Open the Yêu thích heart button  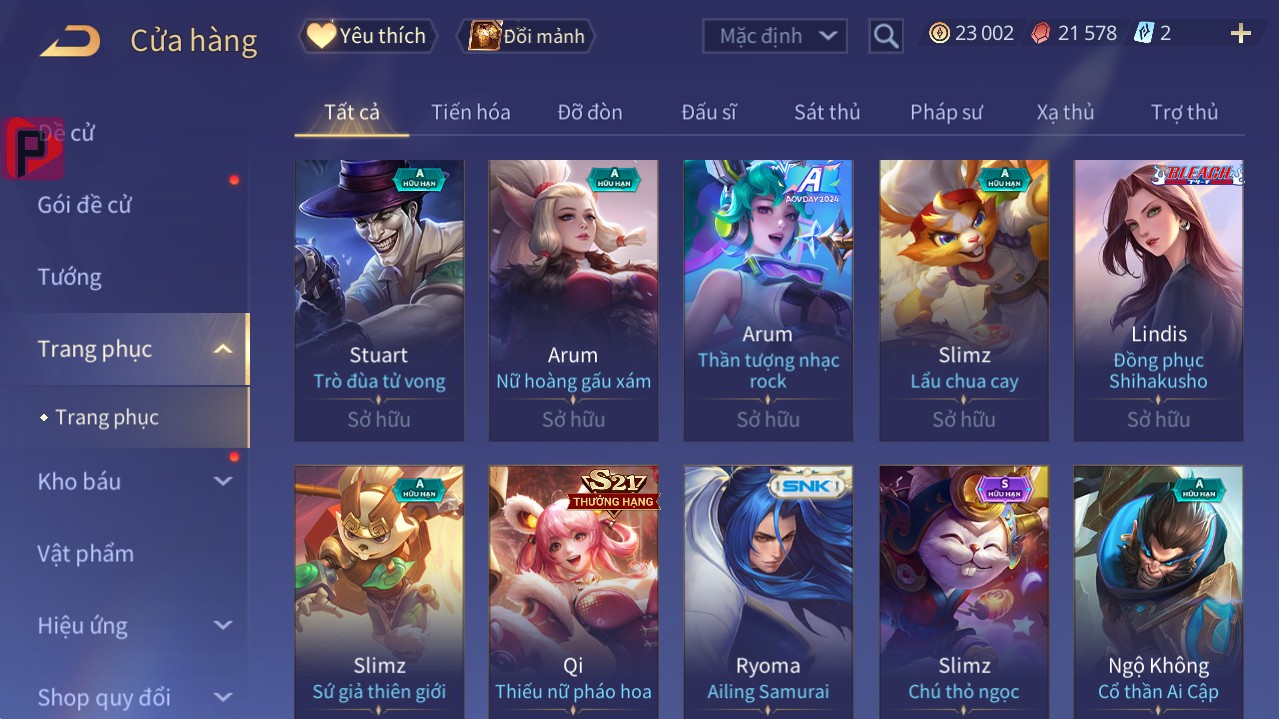(368, 36)
